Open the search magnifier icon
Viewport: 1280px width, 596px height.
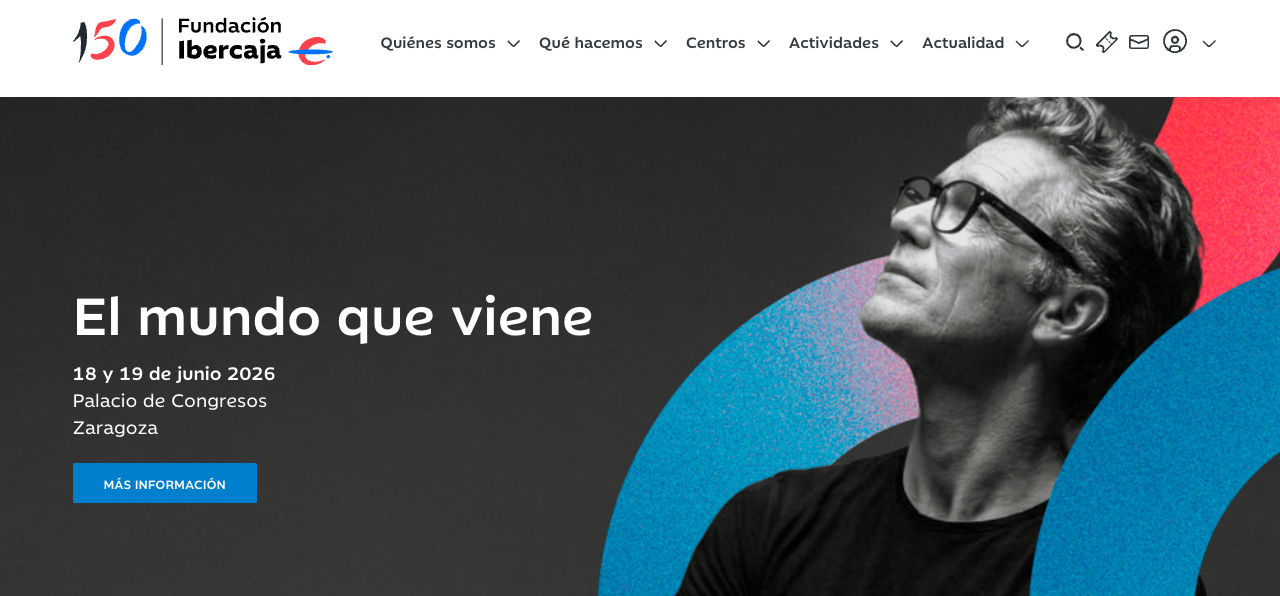(1075, 42)
